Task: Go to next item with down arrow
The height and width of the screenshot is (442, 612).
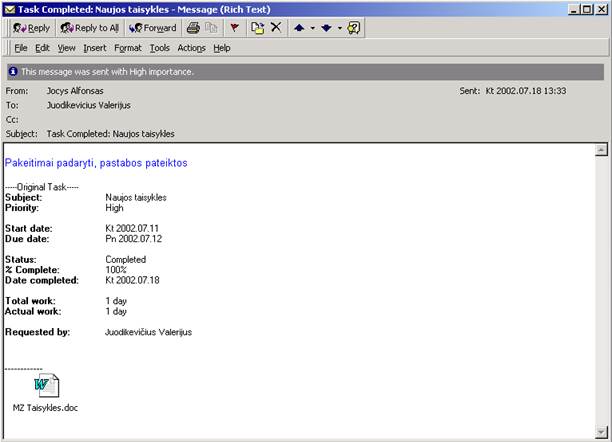Action: click(x=326, y=28)
